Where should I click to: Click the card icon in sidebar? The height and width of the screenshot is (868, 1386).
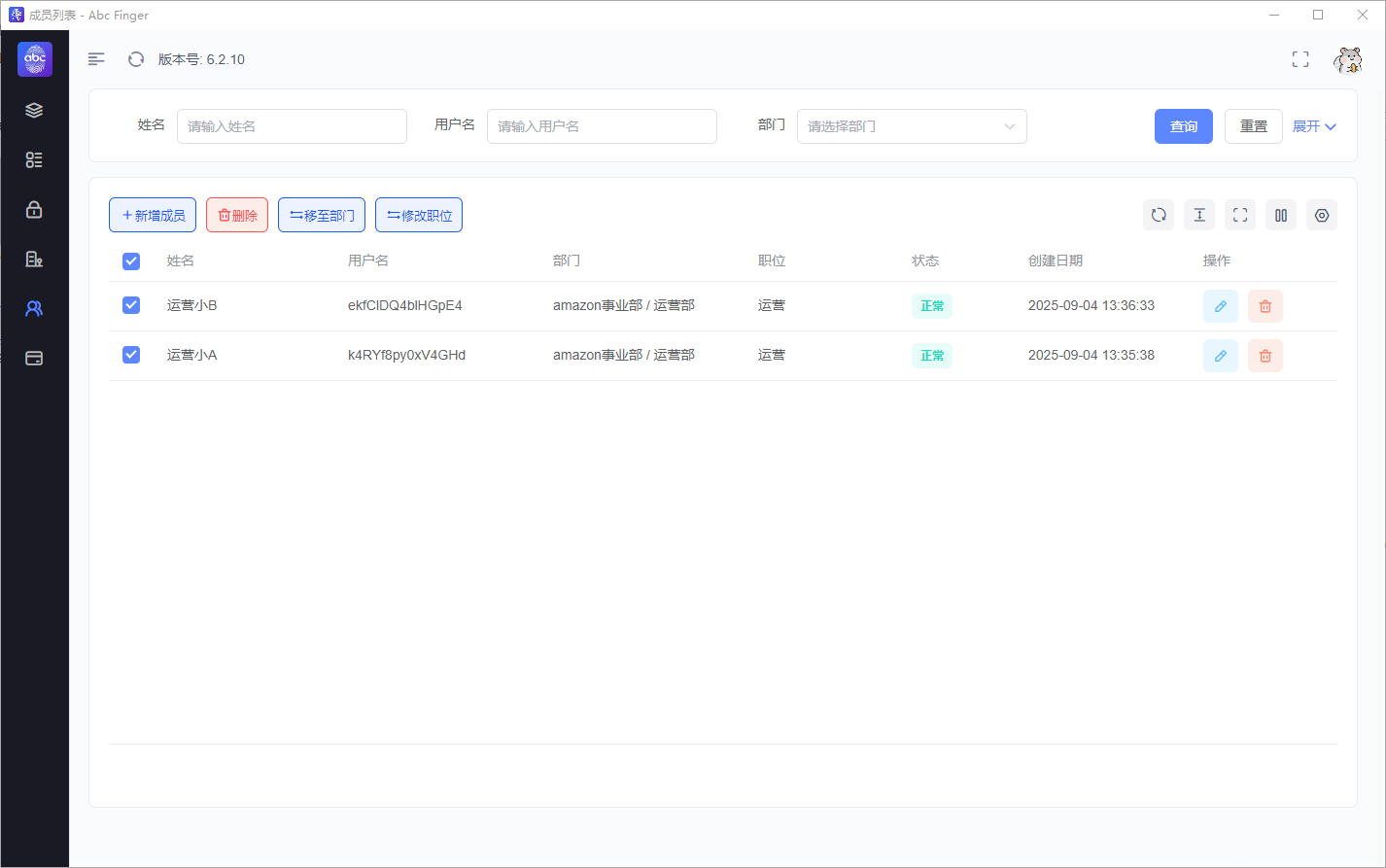coord(34,358)
